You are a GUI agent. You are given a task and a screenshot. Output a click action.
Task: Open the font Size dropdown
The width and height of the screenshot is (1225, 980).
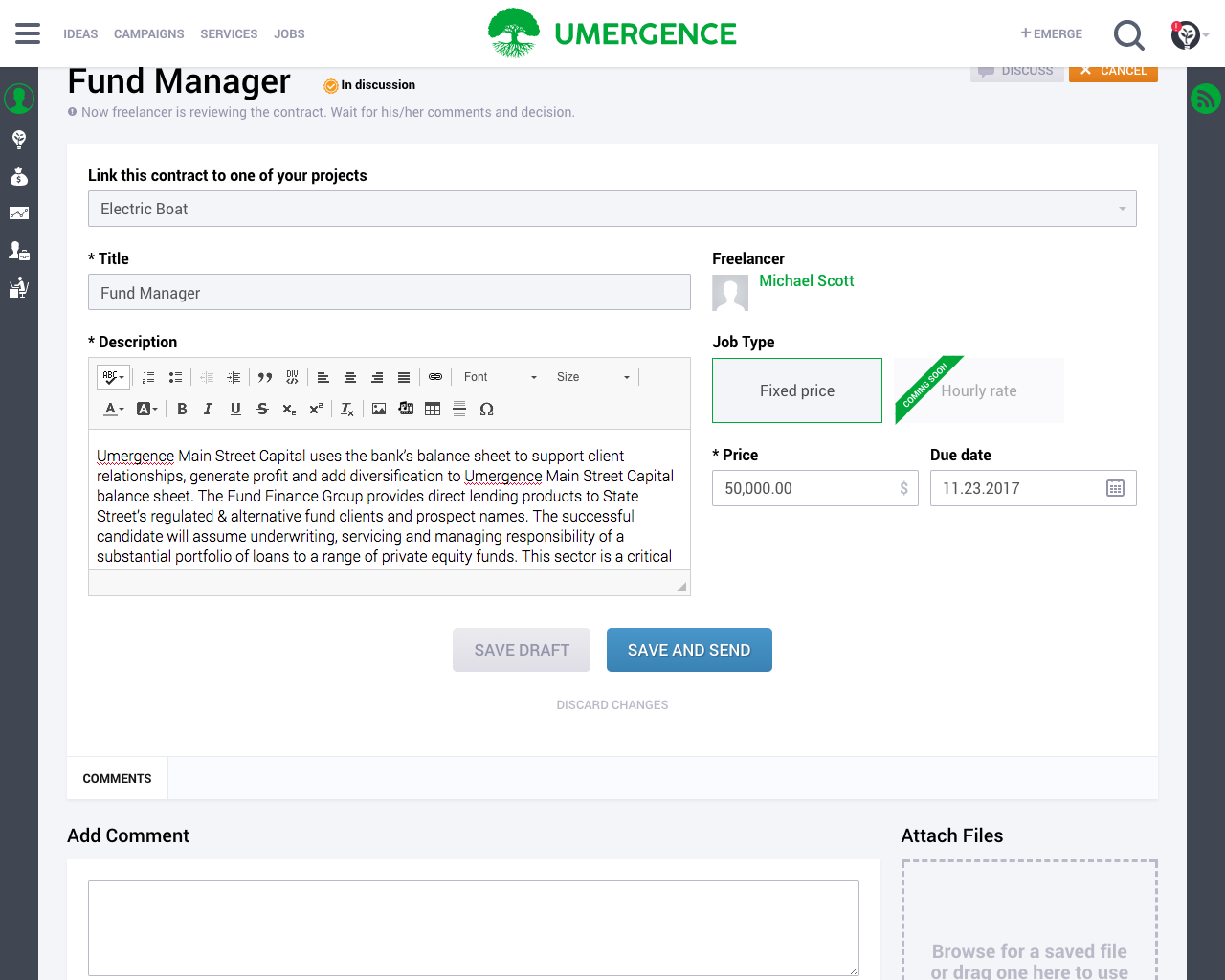click(x=591, y=376)
